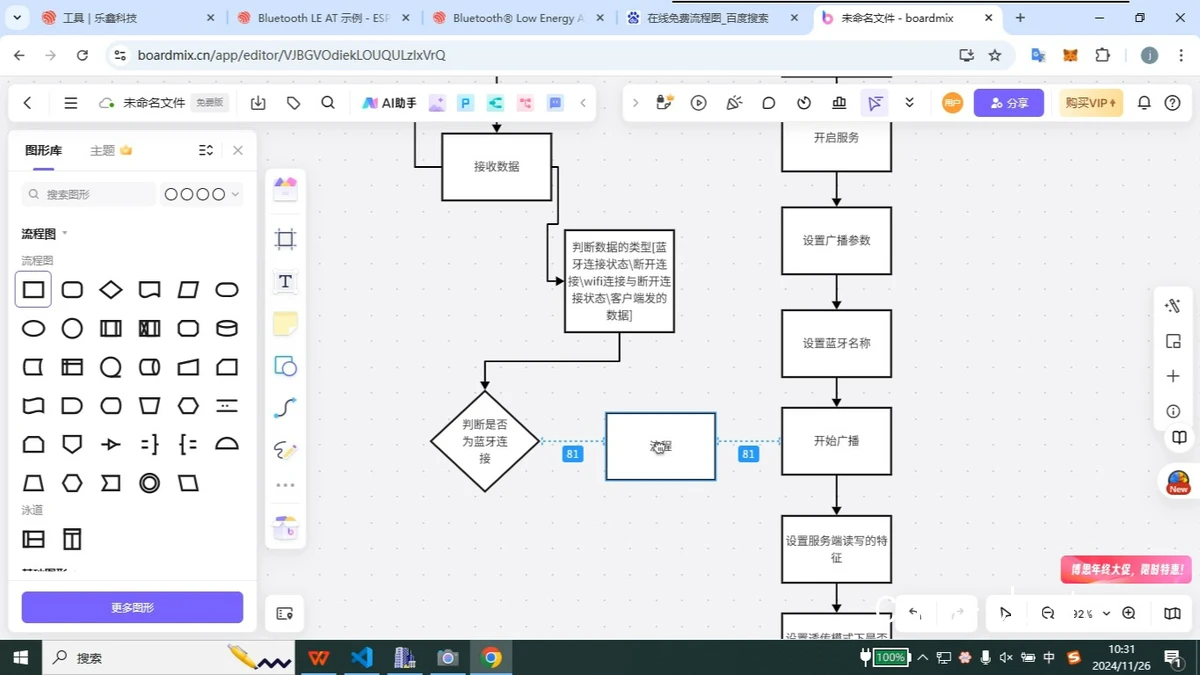Collapse the left toolbar with chevron
1200x675 pixels.
pyautogui.click(x=583, y=103)
